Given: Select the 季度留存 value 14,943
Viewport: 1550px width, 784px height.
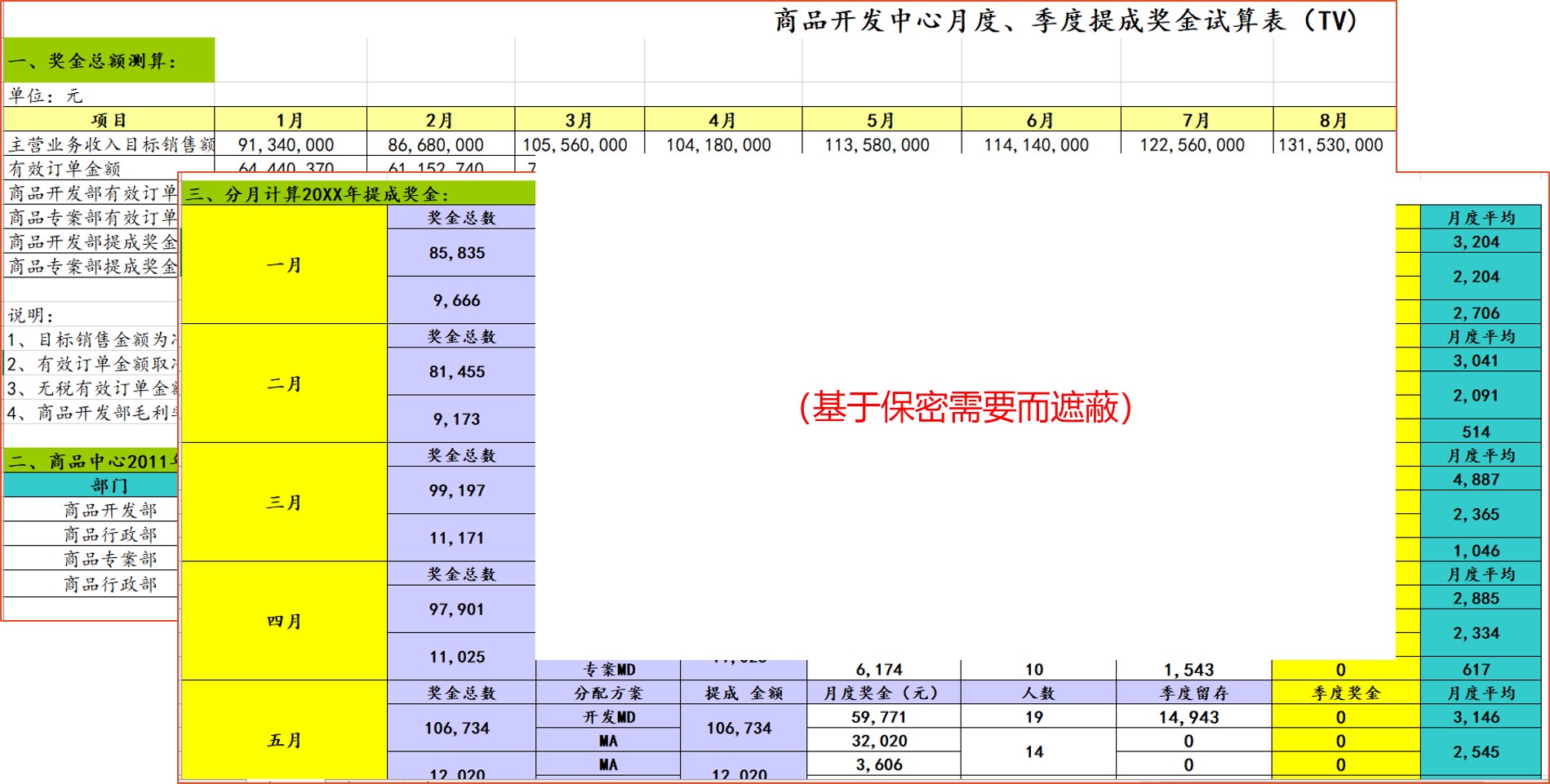Looking at the screenshot, I should pos(1192,716).
